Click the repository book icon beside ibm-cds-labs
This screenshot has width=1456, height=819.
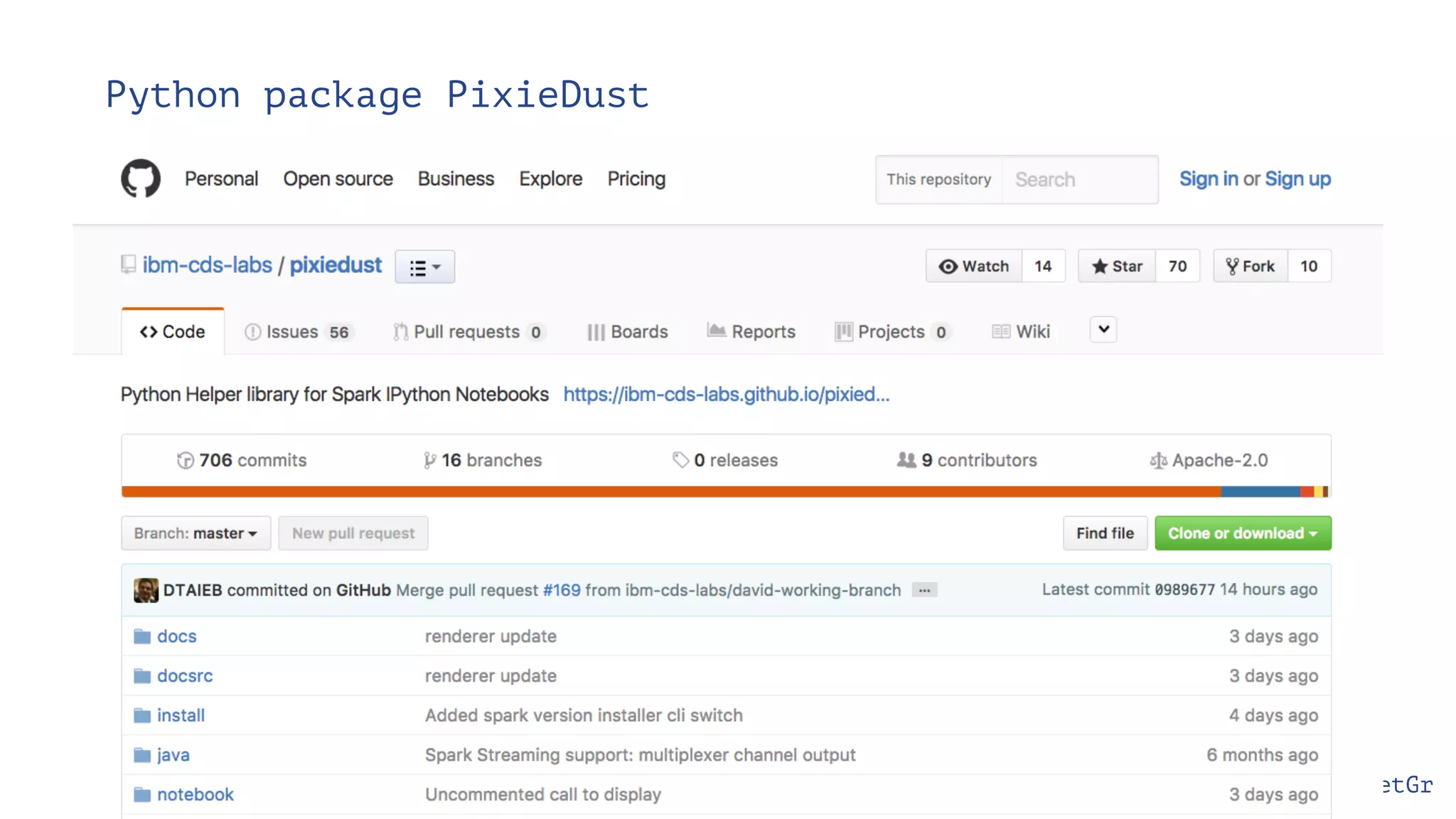(128, 265)
